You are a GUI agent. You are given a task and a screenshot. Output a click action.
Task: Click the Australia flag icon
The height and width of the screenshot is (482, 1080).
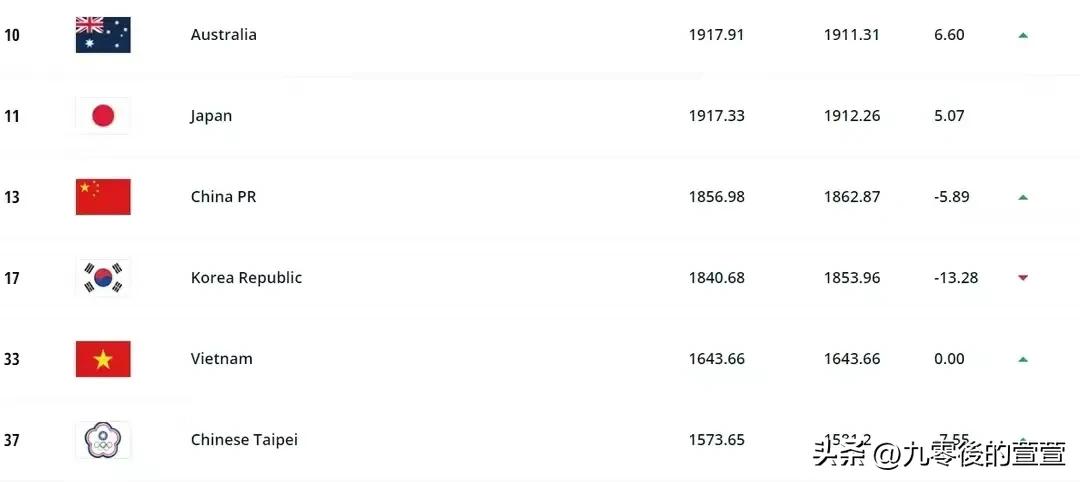click(103, 35)
